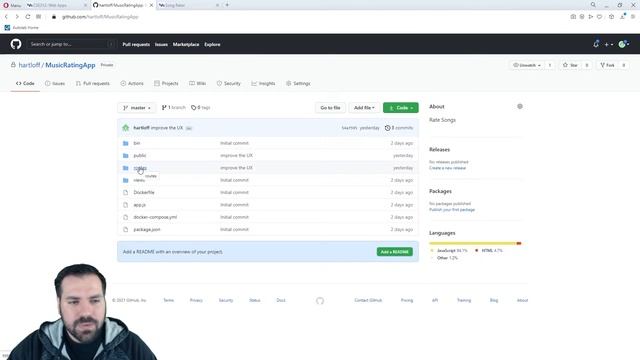Open the Opera Menu button
This screenshot has height=360, width=640.
coord(12,5)
